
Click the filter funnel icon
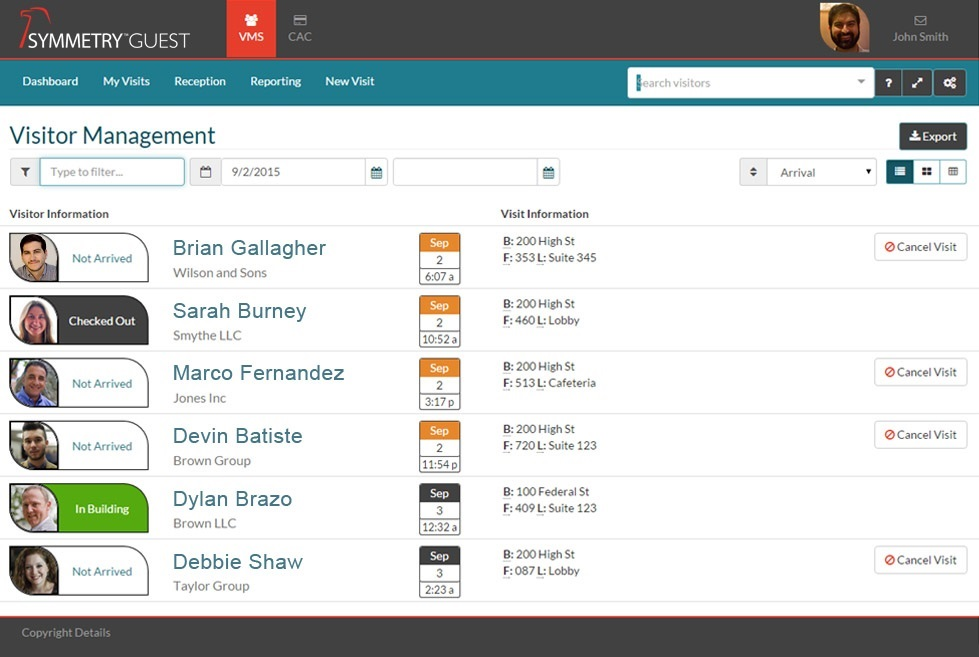(24, 172)
